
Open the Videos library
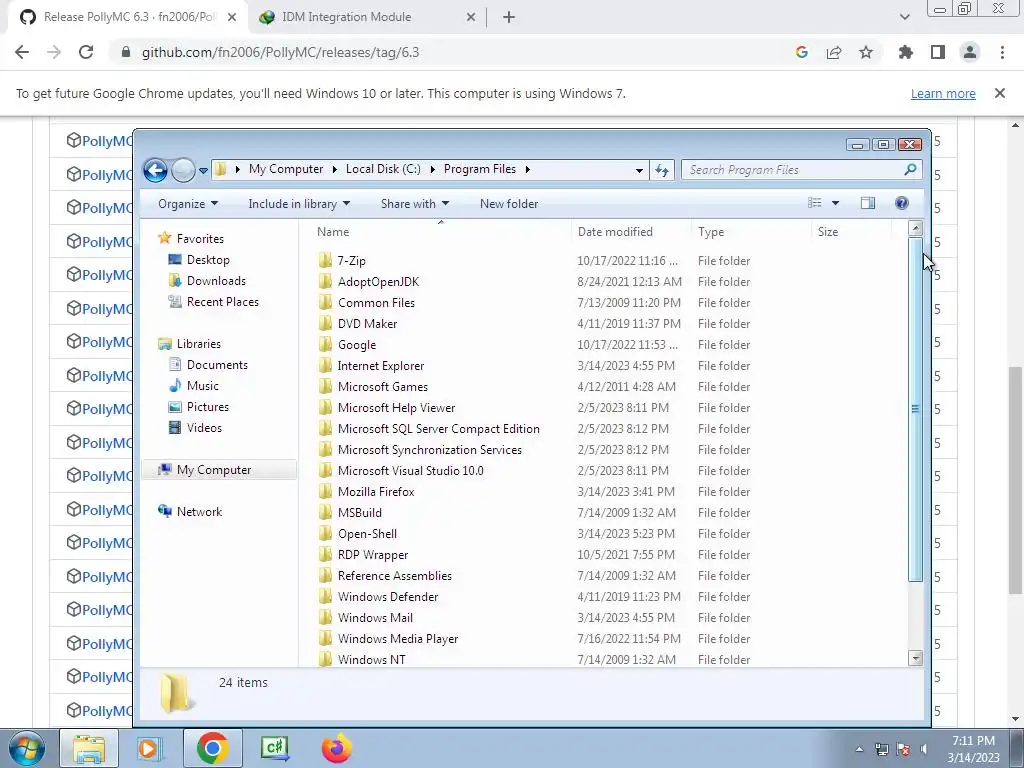click(204, 428)
